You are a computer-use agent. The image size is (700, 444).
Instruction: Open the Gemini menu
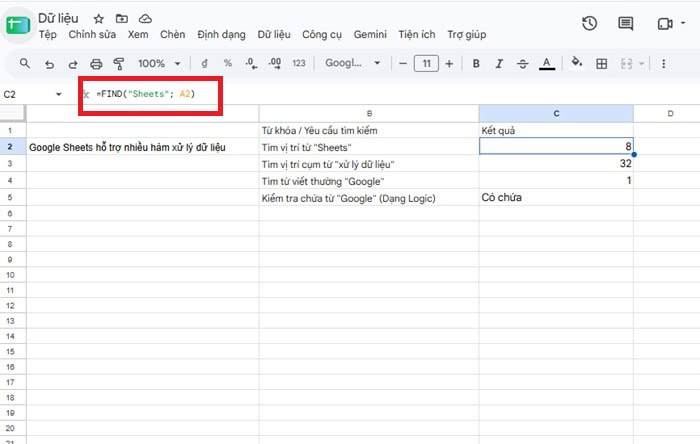(370, 35)
